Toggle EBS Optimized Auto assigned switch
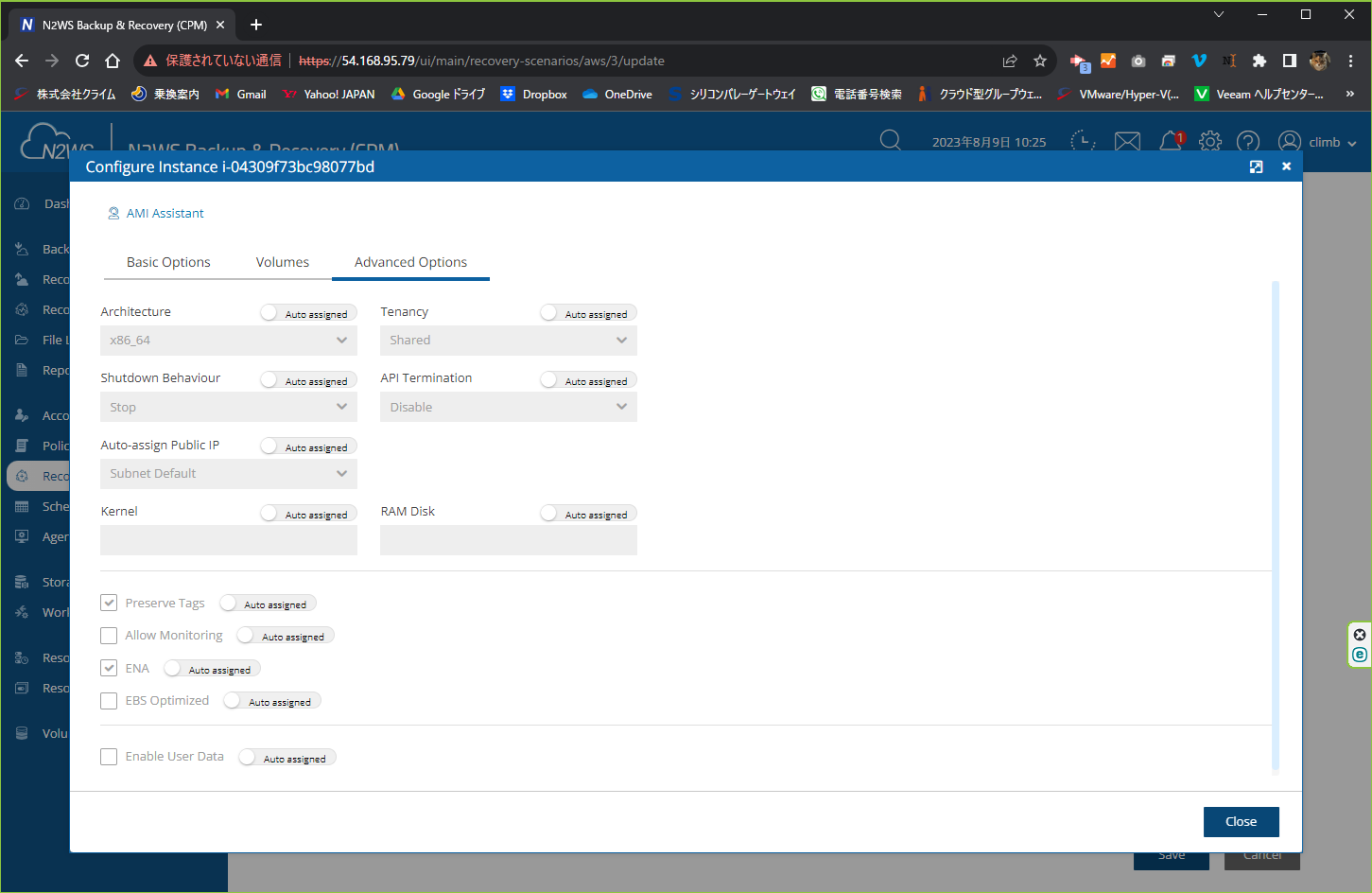 pyautogui.click(x=271, y=701)
